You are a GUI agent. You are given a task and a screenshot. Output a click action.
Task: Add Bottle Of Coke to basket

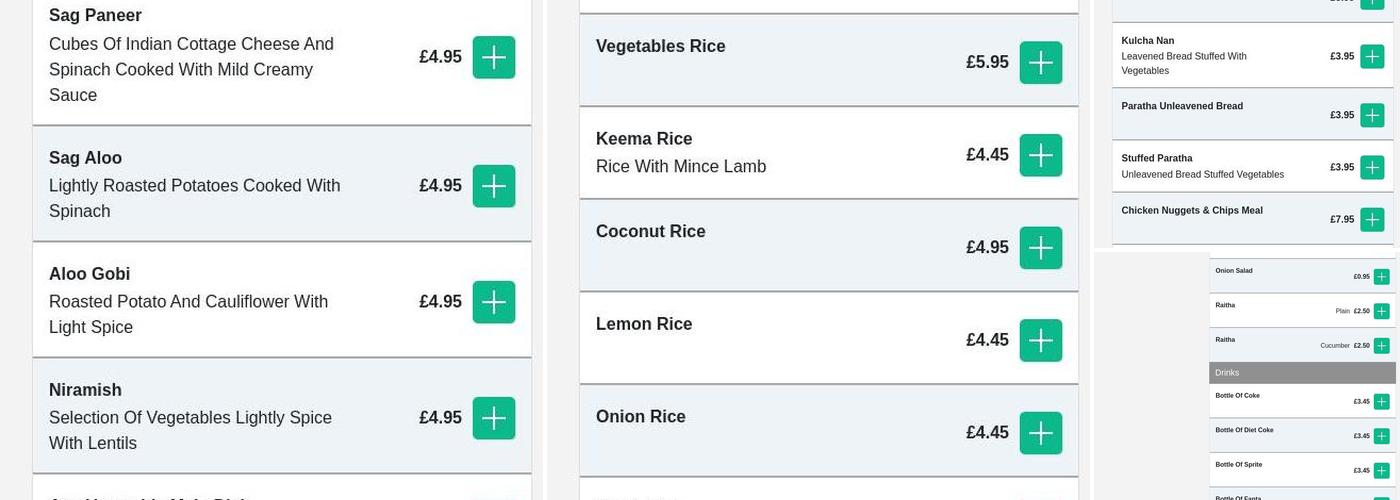click(1381, 402)
